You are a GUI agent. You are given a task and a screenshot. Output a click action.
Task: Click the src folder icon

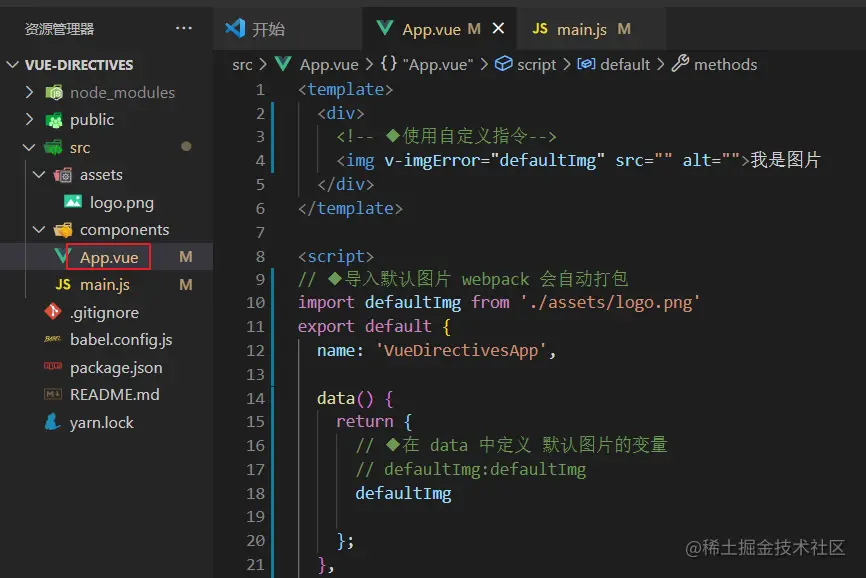(x=53, y=147)
